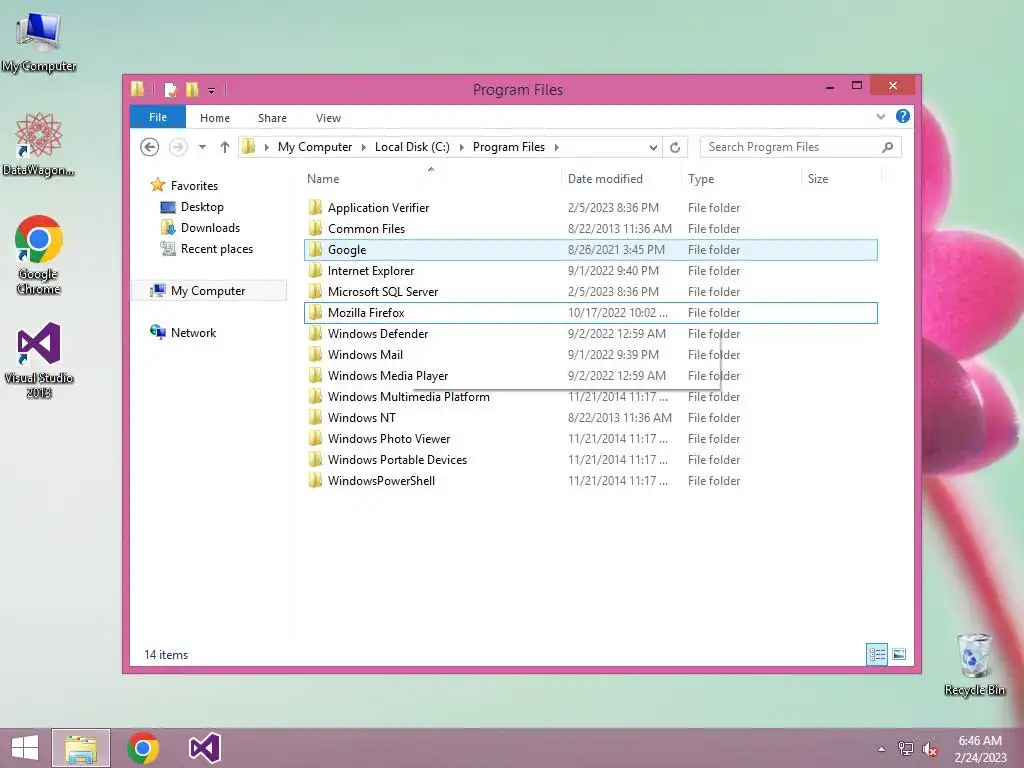Launch Chrome from the taskbar
The height and width of the screenshot is (768, 1024).
click(143, 748)
